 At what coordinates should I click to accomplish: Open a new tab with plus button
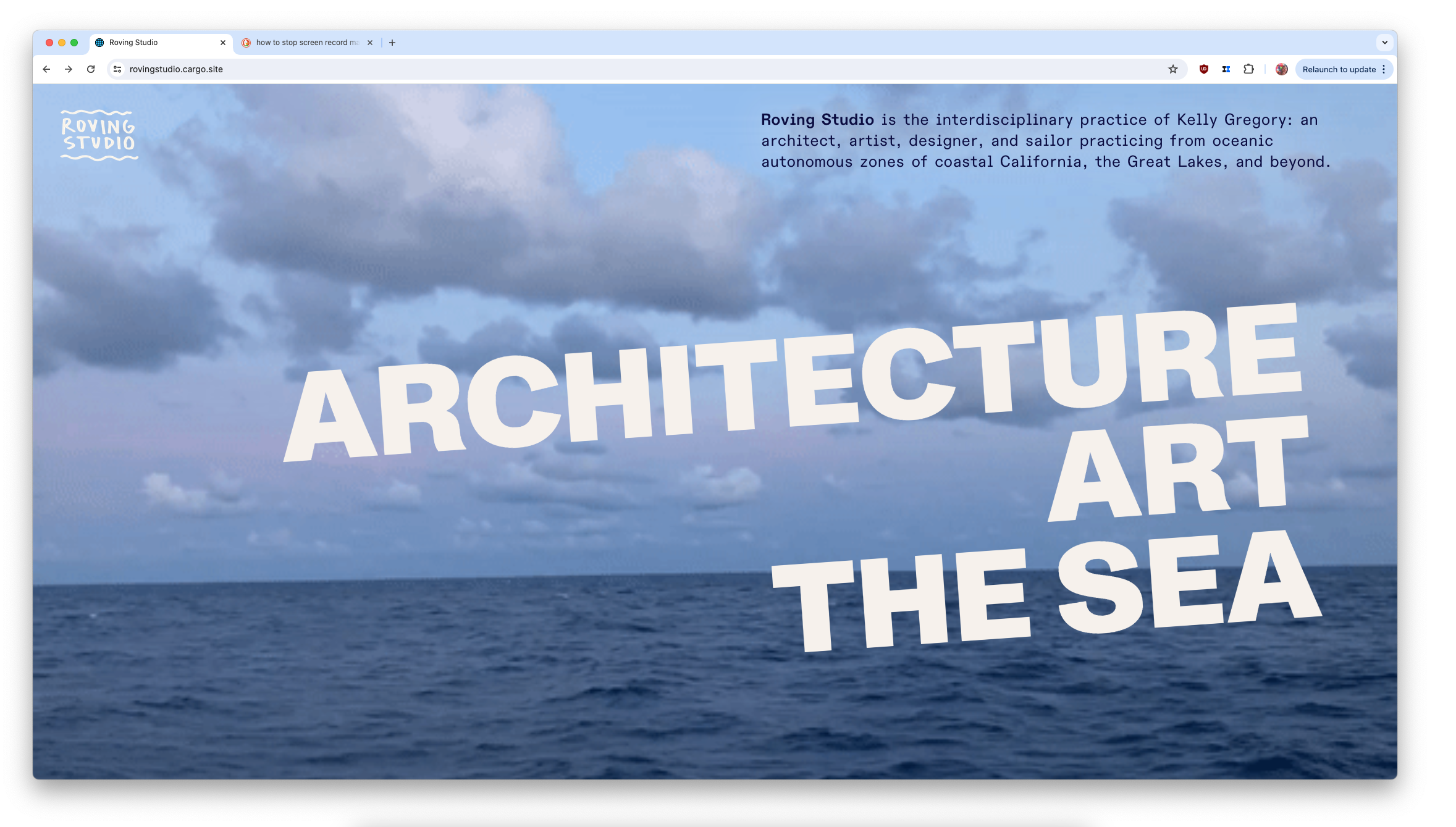tap(392, 43)
